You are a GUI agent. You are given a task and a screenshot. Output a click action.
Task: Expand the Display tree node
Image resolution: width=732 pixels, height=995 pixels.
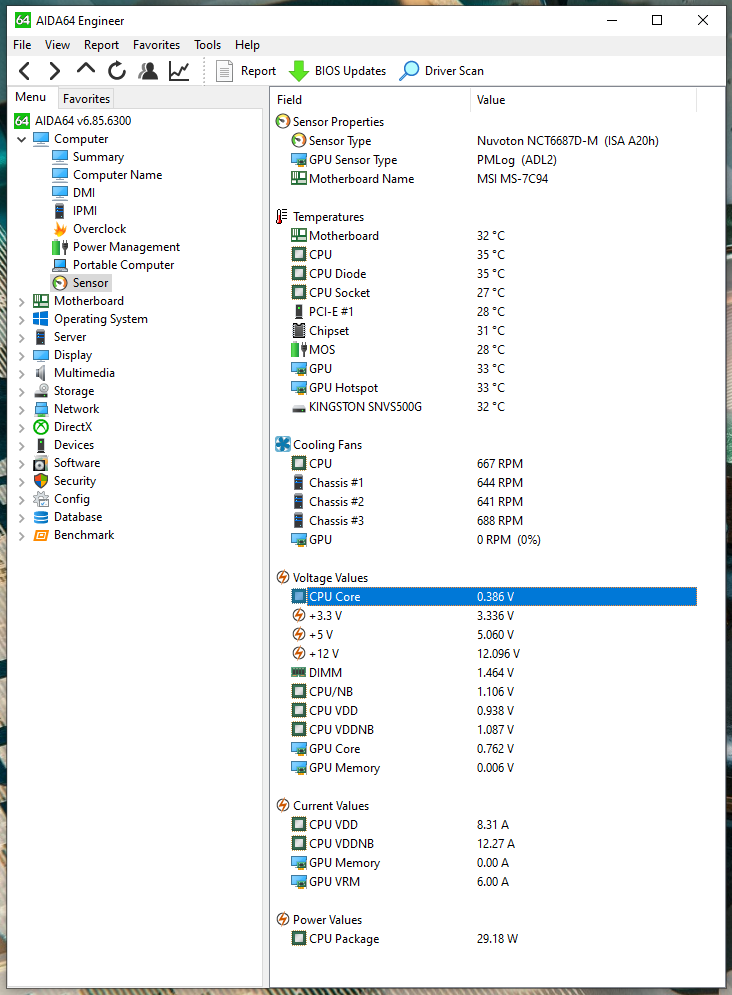[22, 355]
